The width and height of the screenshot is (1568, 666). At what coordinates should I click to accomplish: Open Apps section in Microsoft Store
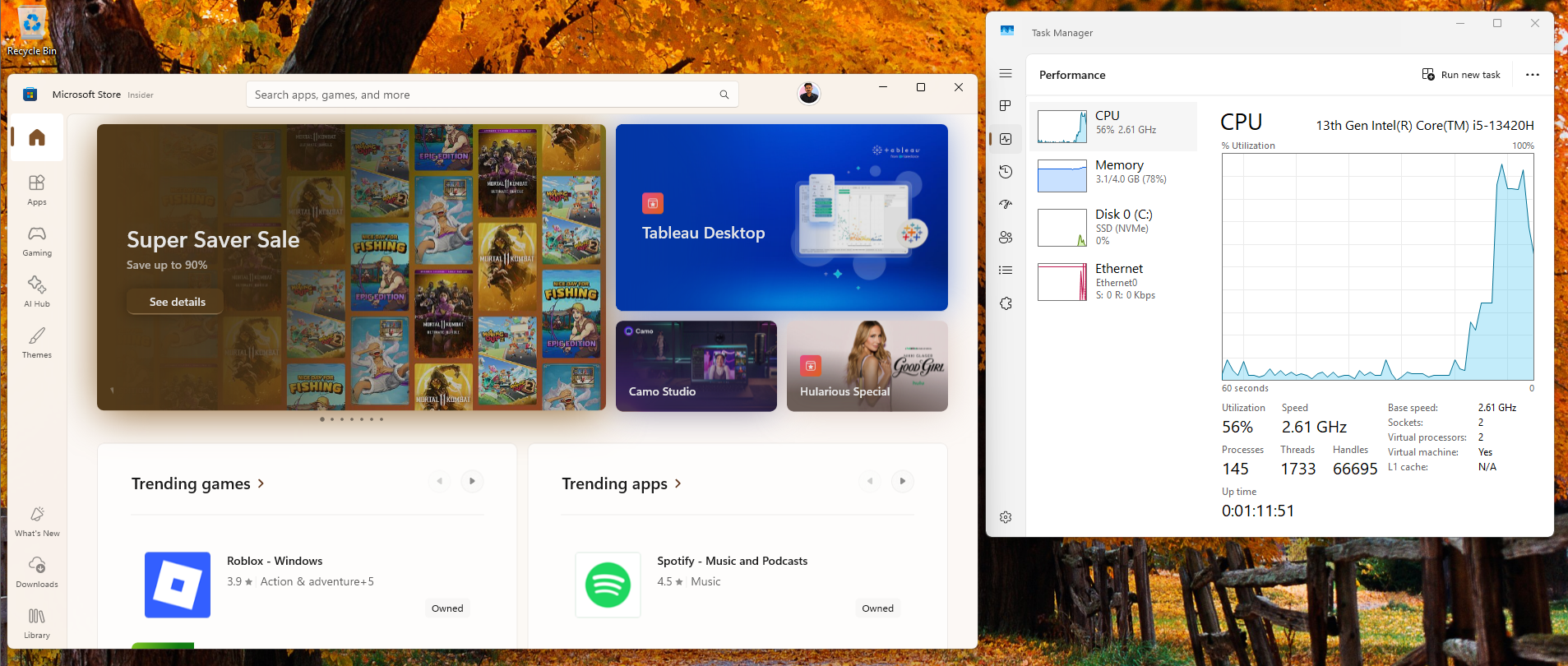37,190
